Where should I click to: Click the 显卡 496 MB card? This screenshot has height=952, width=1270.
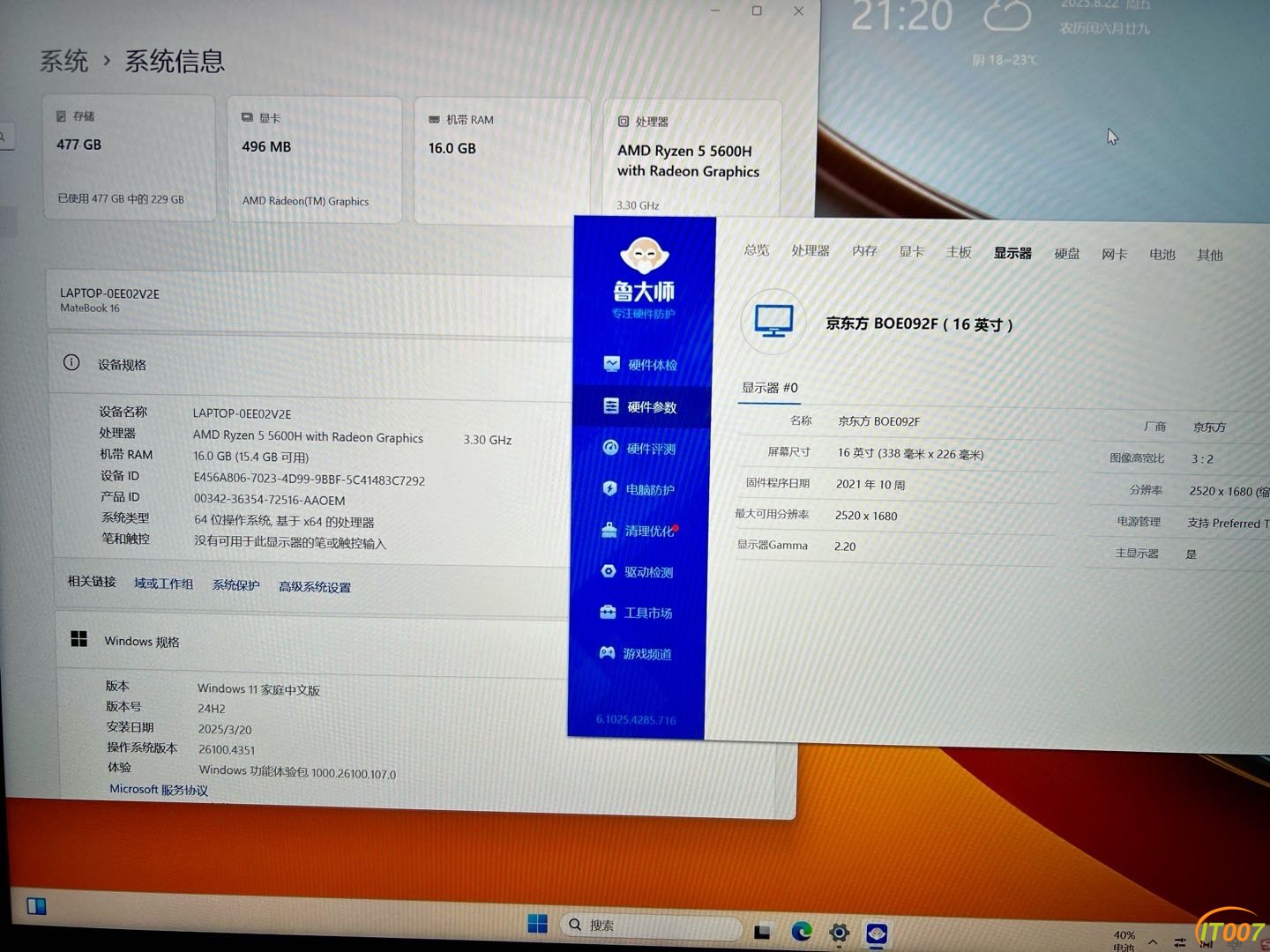315,160
